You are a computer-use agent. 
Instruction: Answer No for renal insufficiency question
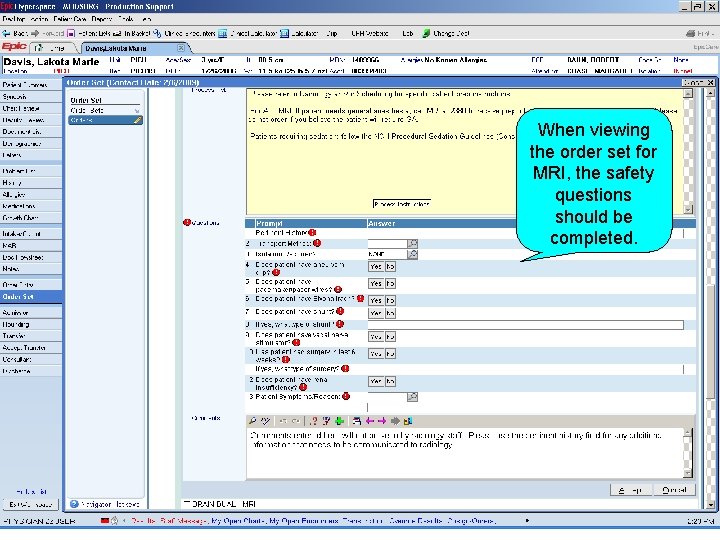[390, 381]
